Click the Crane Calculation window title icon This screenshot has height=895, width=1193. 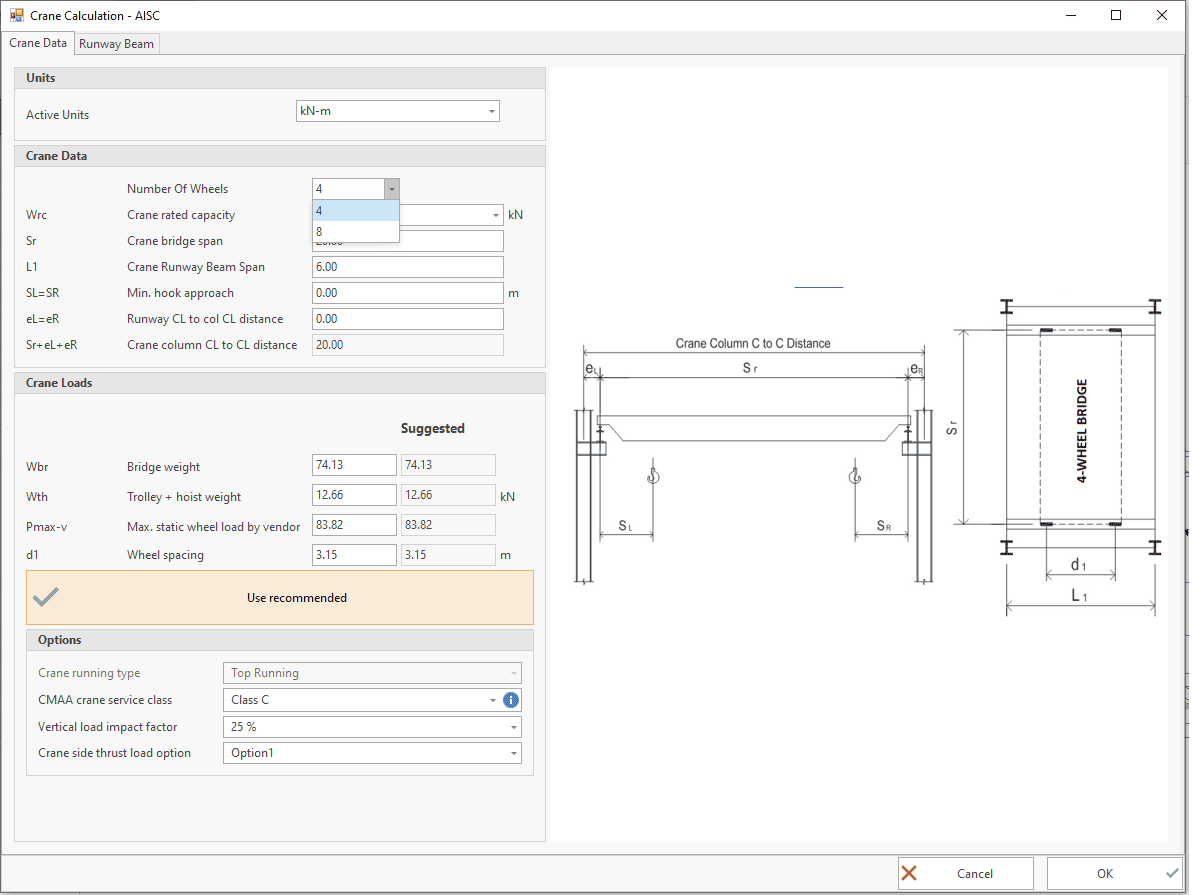click(x=16, y=15)
